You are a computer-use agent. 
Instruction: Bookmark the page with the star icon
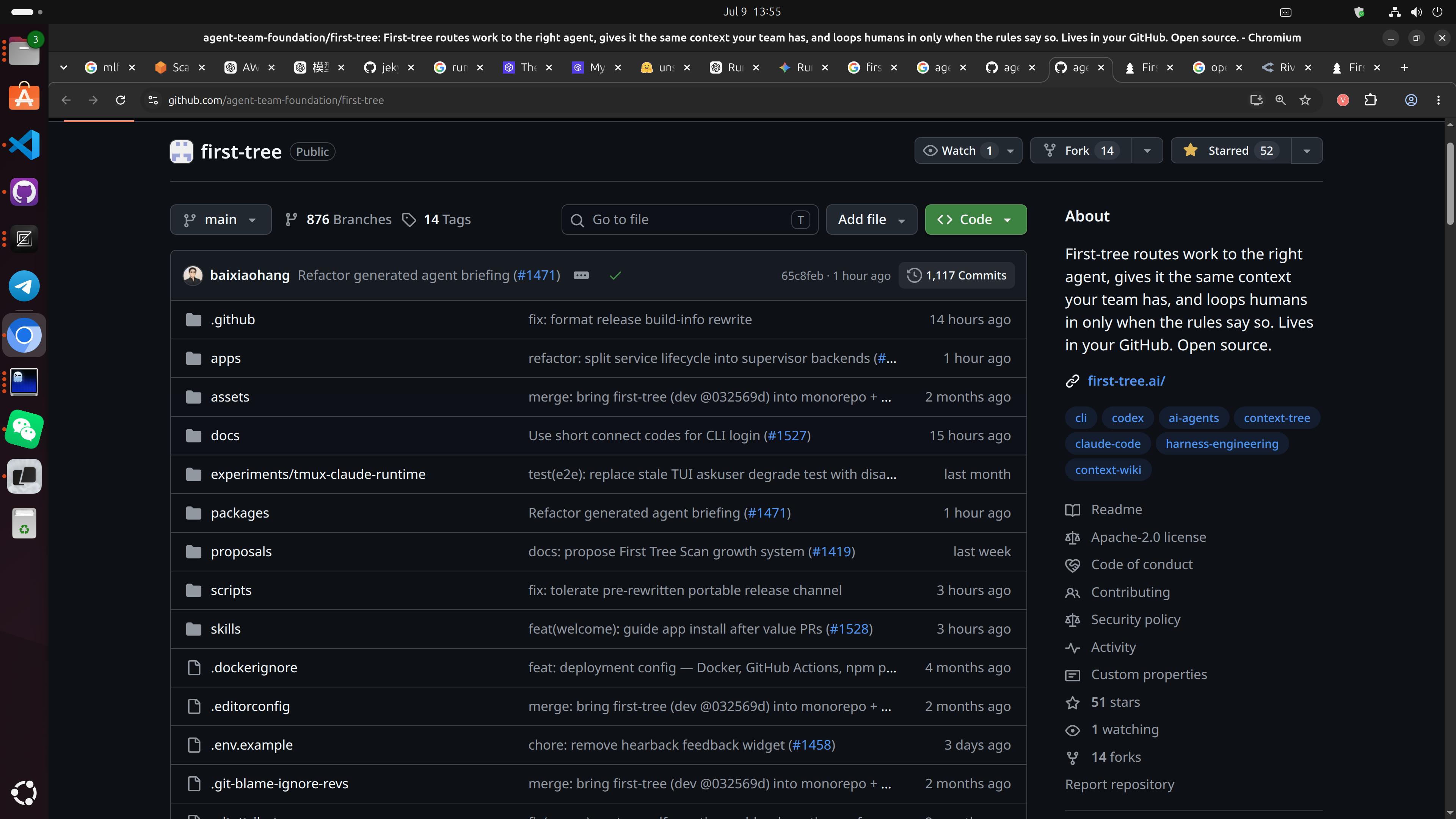click(x=1304, y=100)
